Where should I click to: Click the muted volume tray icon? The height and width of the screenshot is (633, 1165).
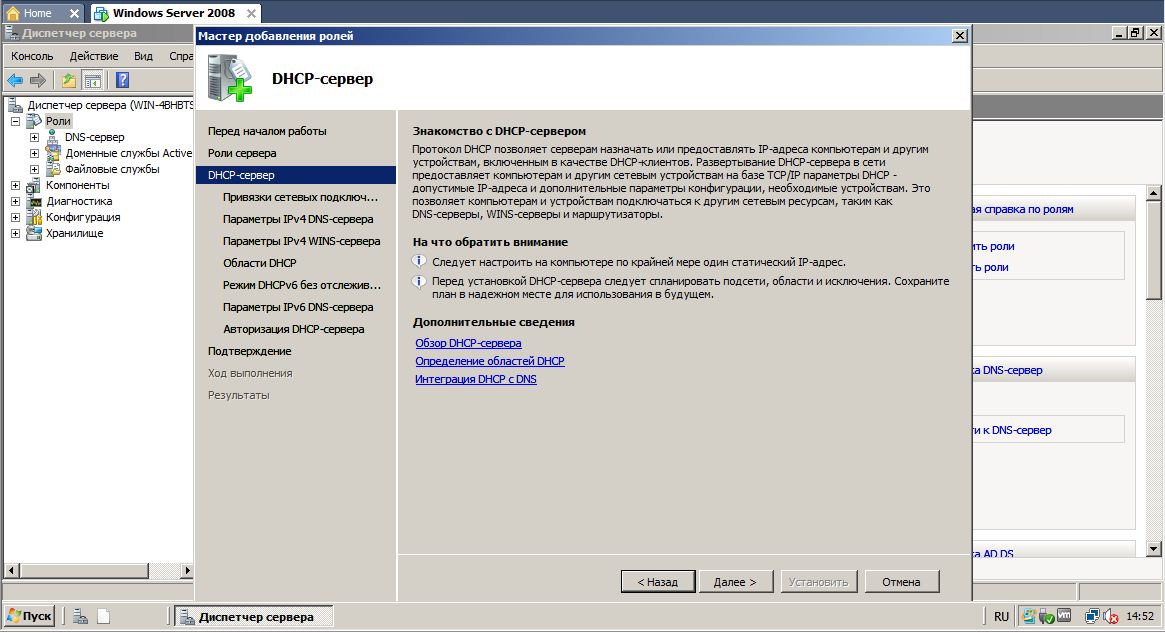(1112, 616)
